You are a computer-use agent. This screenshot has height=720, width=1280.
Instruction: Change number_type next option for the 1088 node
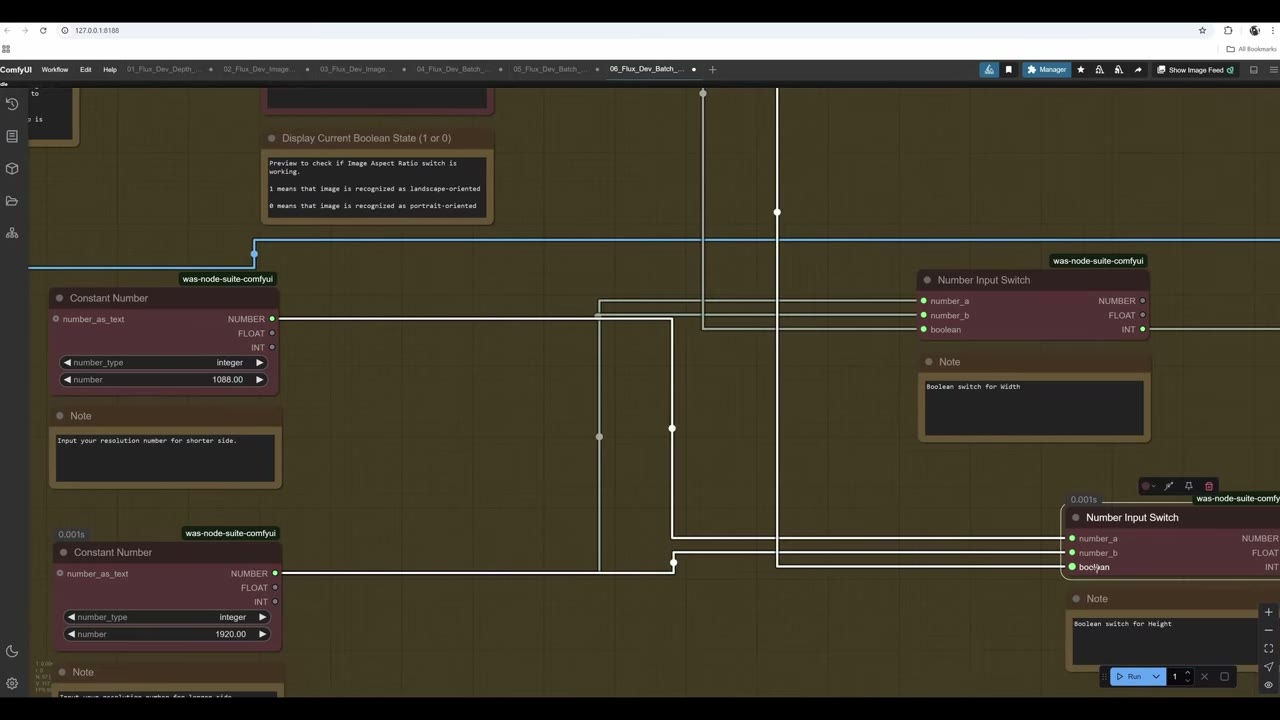259,363
